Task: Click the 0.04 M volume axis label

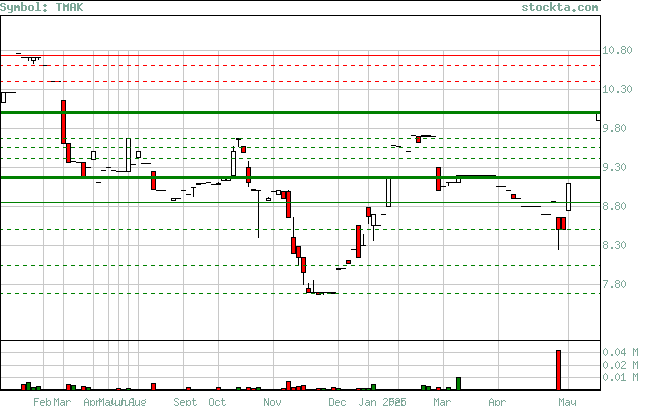Action: 620,353
